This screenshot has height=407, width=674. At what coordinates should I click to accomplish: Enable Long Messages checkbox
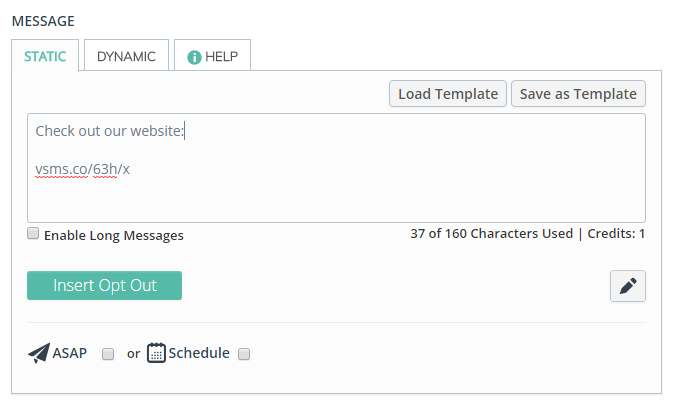pyautogui.click(x=33, y=234)
